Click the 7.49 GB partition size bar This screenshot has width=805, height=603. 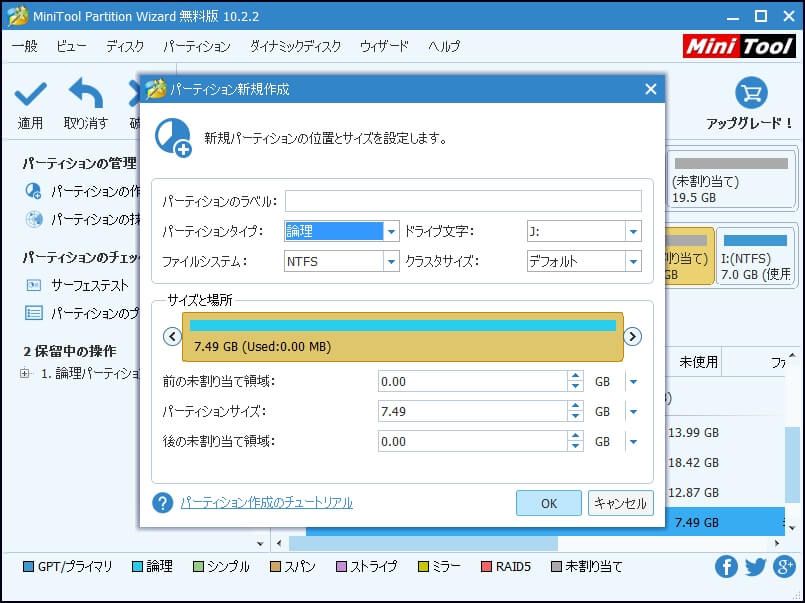pos(402,337)
